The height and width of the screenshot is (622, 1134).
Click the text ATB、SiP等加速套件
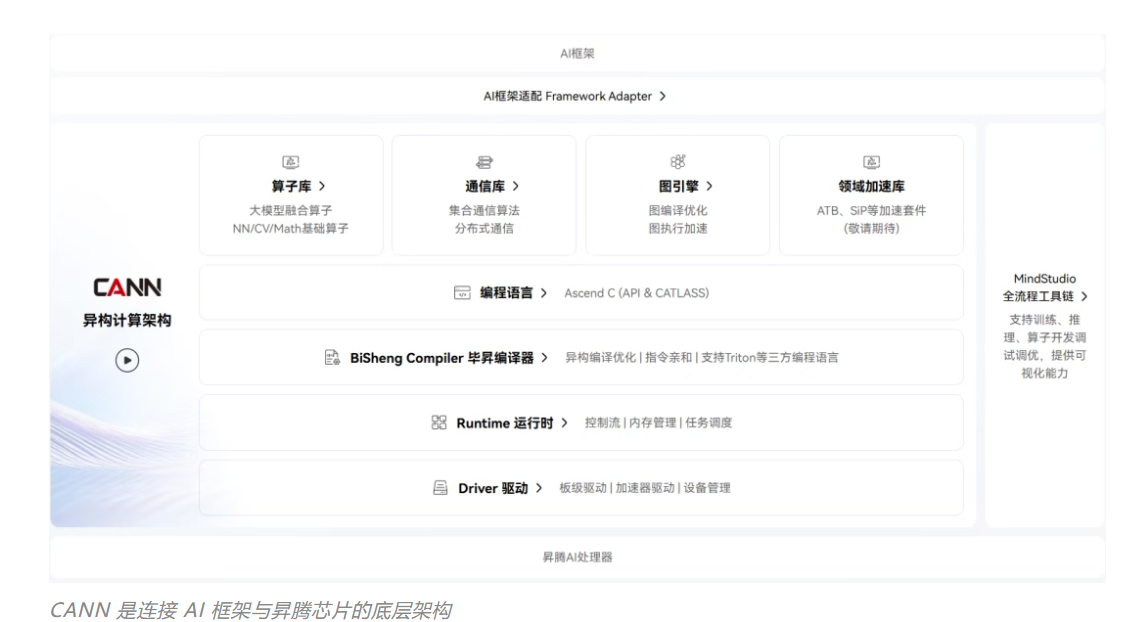(871, 210)
